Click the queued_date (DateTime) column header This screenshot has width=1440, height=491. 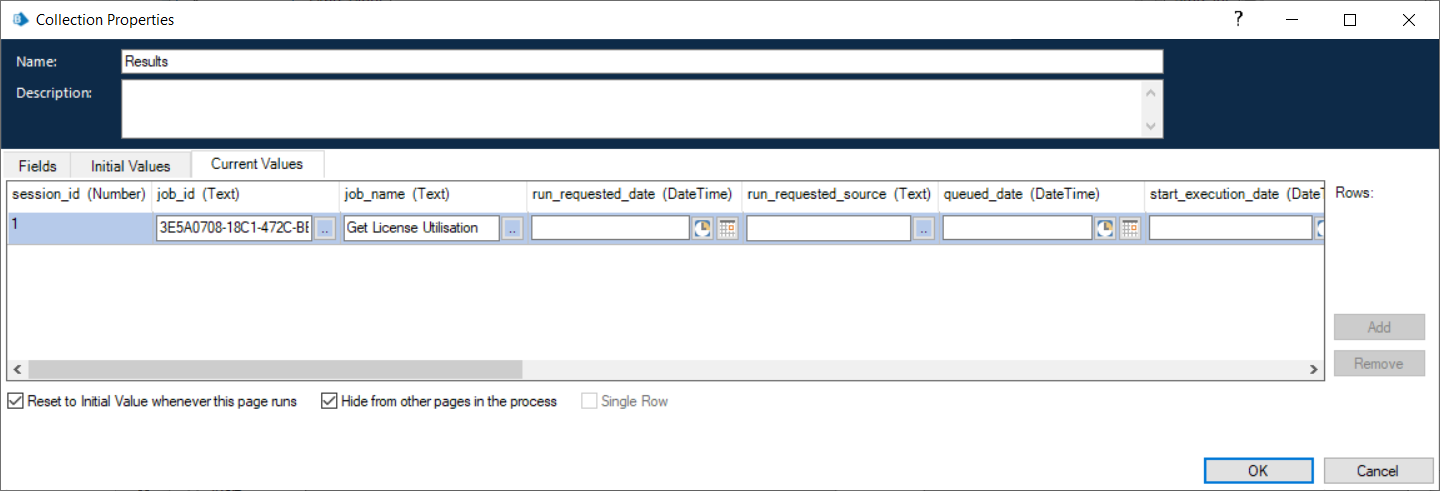click(x=1042, y=194)
